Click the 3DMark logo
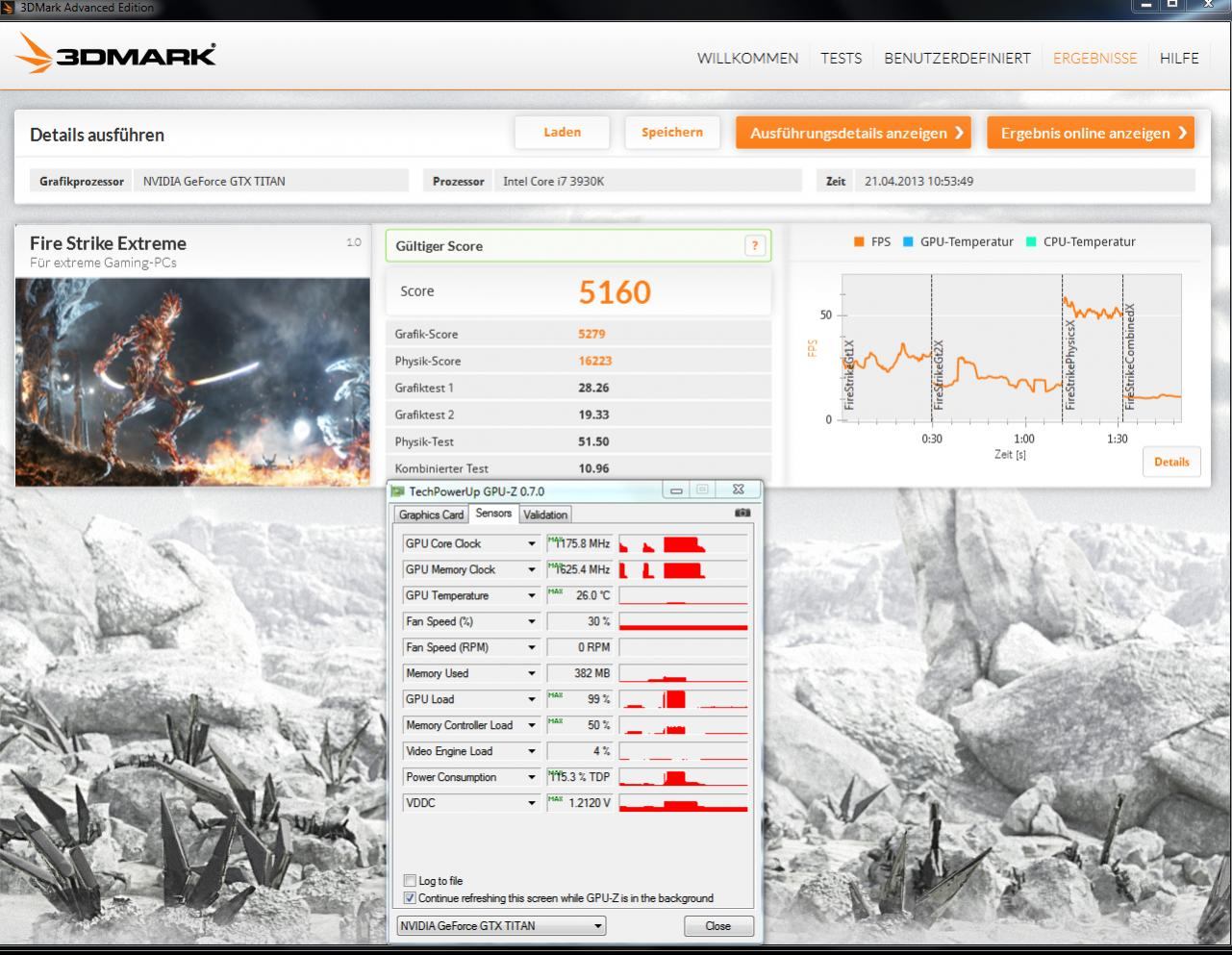Viewport: 1232px width, 955px height. 115,54
